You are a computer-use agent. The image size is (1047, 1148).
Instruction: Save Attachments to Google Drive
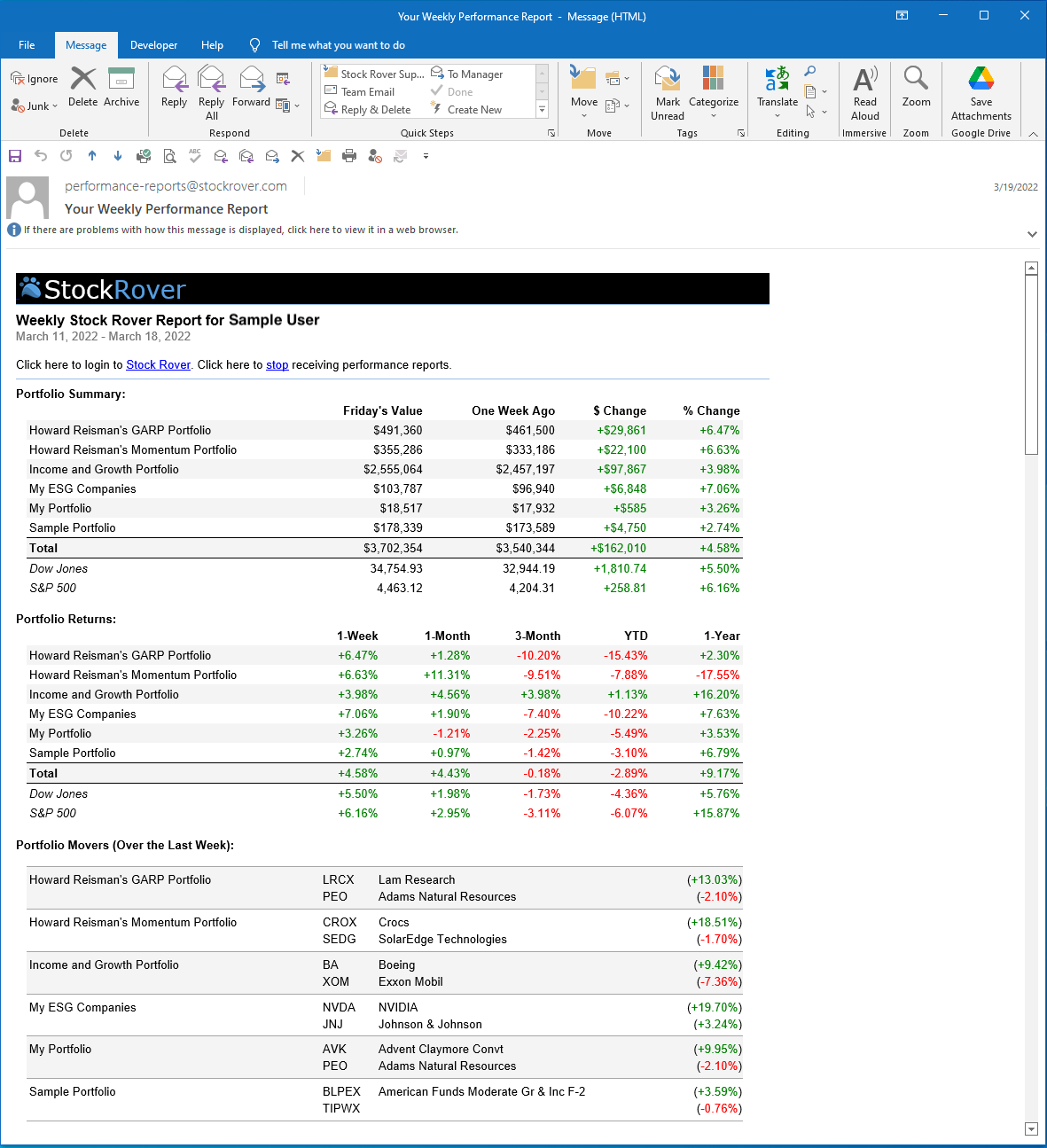[x=981, y=93]
